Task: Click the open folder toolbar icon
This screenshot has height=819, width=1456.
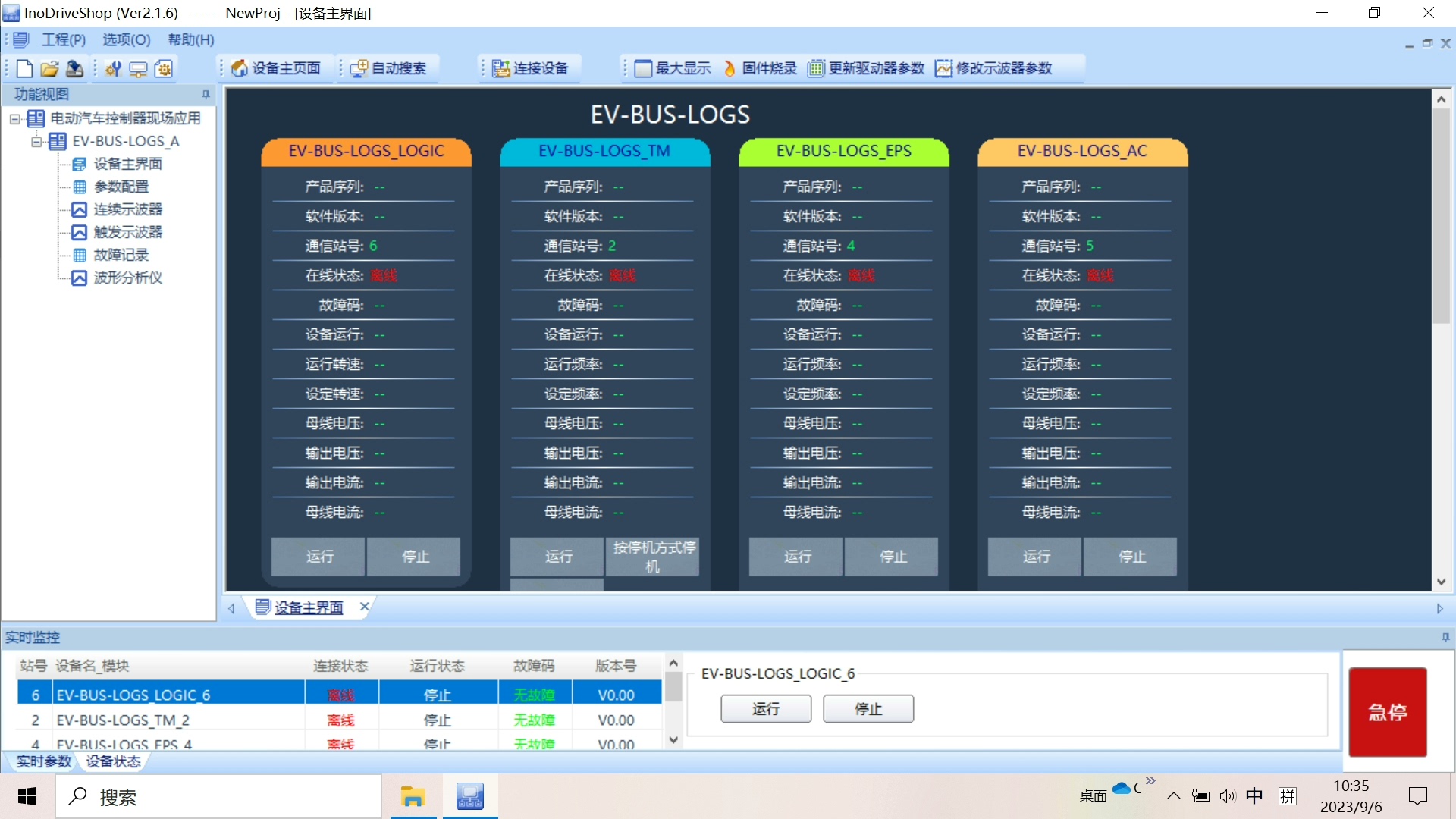Action: point(49,69)
